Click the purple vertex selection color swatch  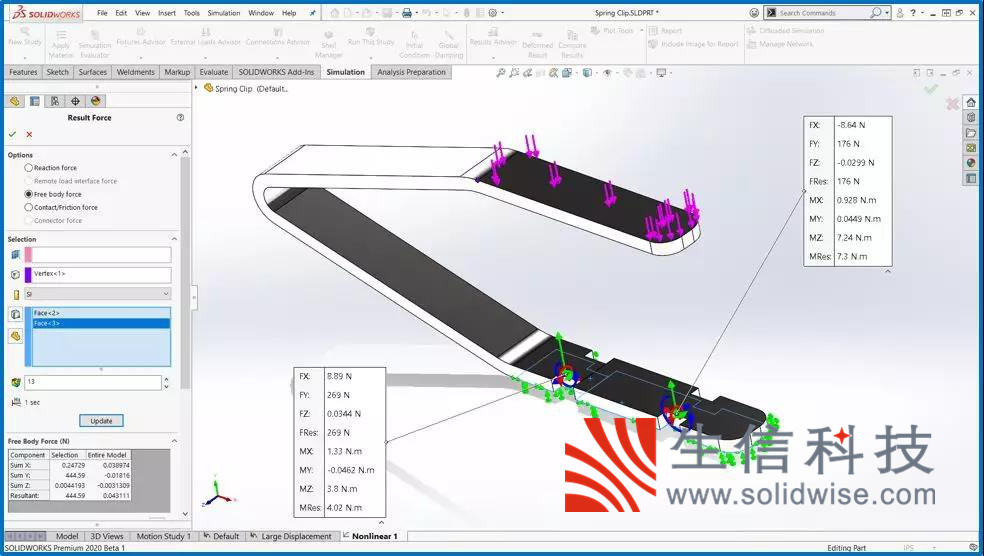click(28, 274)
